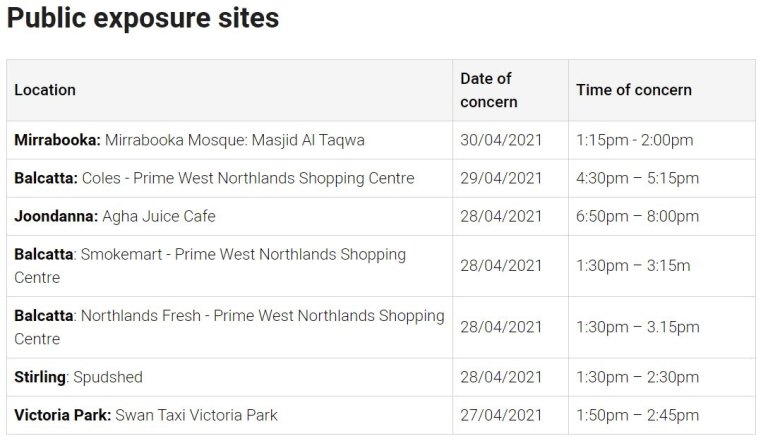Click the Northlands Fresh location entry

(x=229, y=327)
